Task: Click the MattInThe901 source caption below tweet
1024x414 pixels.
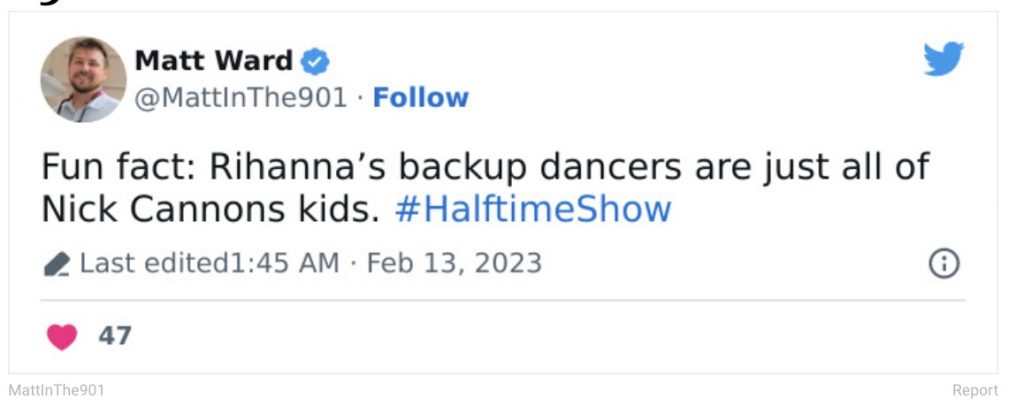Action: 56,391
